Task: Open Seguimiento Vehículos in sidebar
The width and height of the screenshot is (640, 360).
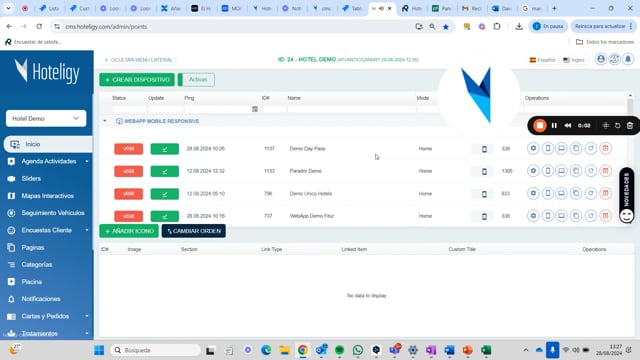Action: coord(53,213)
